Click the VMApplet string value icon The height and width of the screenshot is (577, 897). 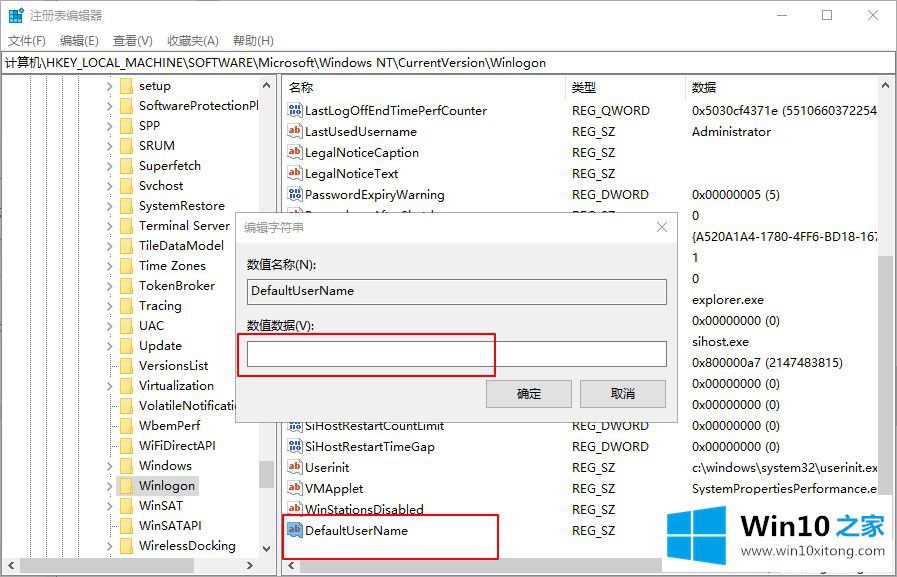click(295, 488)
